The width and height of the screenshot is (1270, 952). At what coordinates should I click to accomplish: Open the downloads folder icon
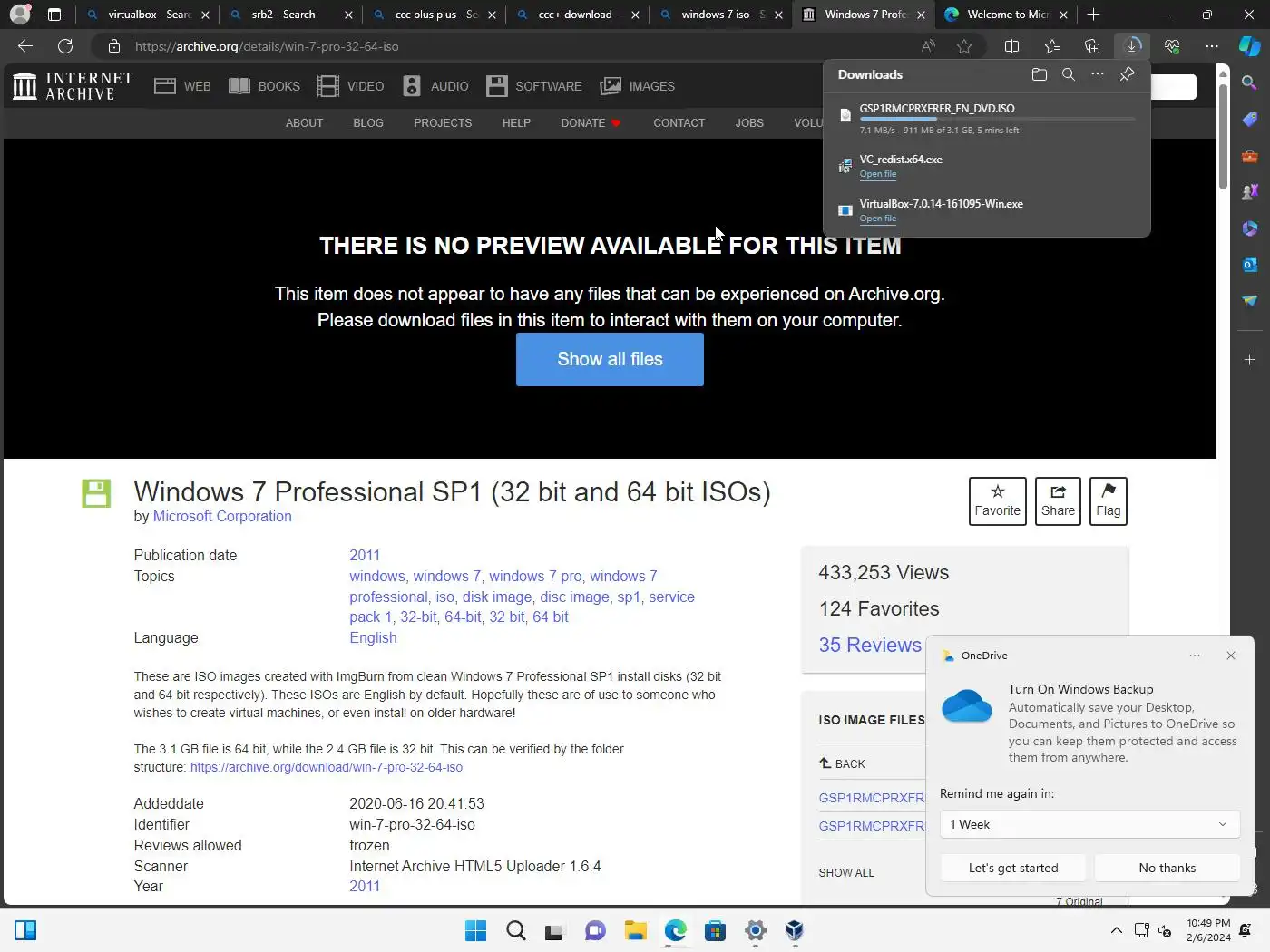[1040, 74]
